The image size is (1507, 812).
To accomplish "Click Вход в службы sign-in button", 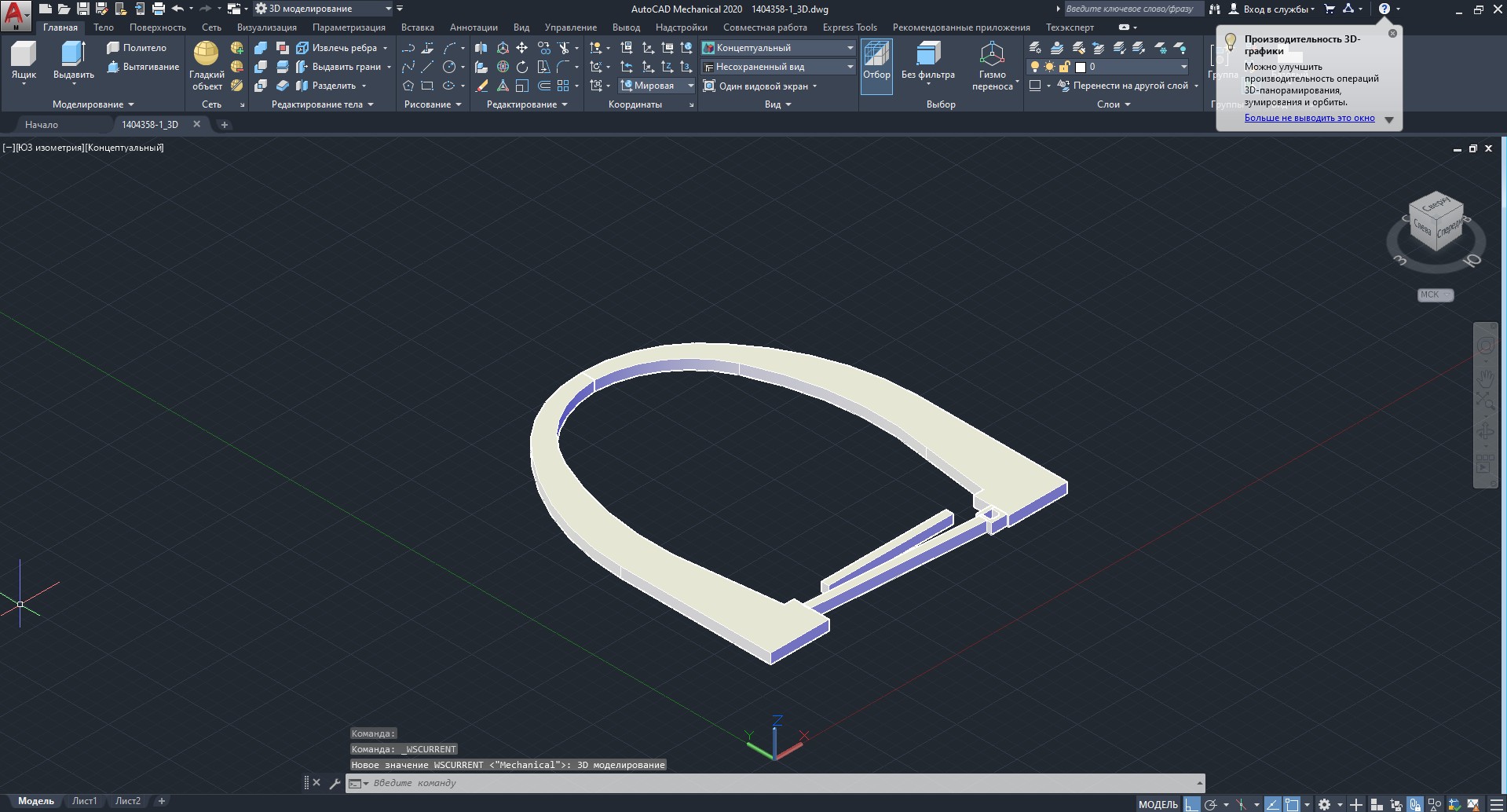I will pyautogui.click(x=1271, y=9).
